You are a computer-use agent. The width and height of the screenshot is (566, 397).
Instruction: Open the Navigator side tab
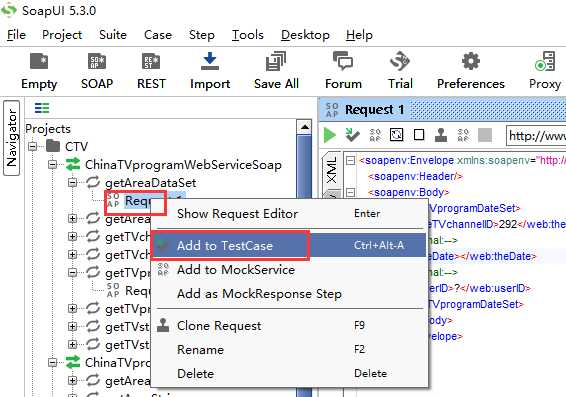12,138
